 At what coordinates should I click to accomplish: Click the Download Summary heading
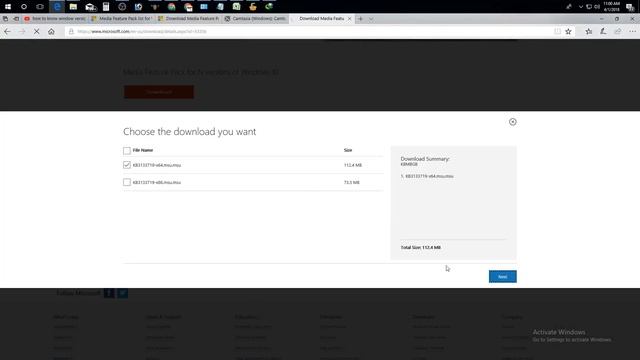(424, 159)
